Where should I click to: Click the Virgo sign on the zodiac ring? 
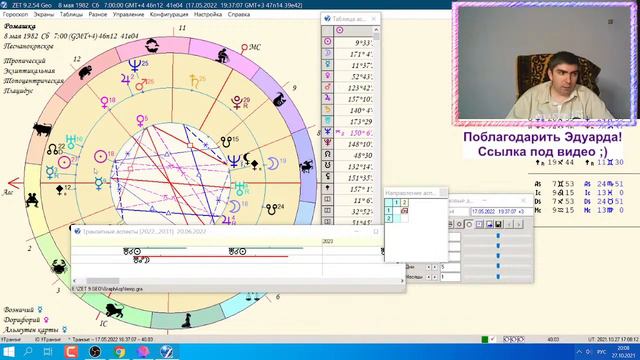click(187, 321)
